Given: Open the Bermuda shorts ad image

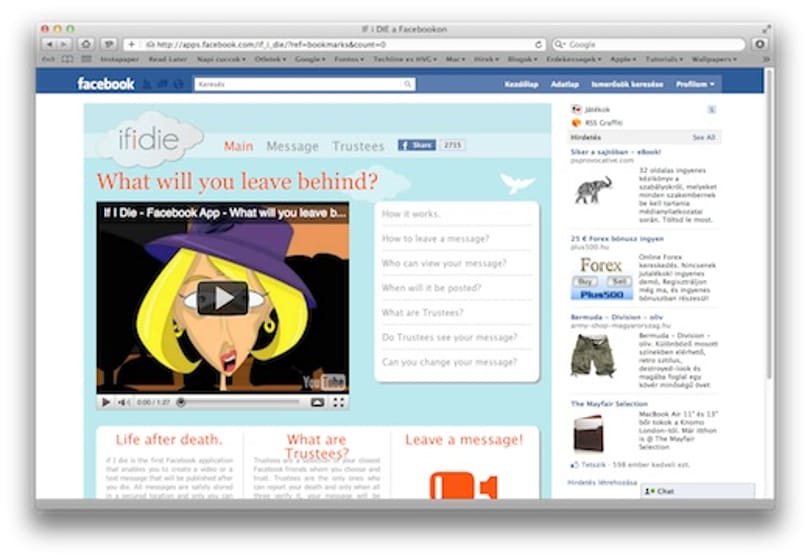Looking at the screenshot, I should coord(593,355).
